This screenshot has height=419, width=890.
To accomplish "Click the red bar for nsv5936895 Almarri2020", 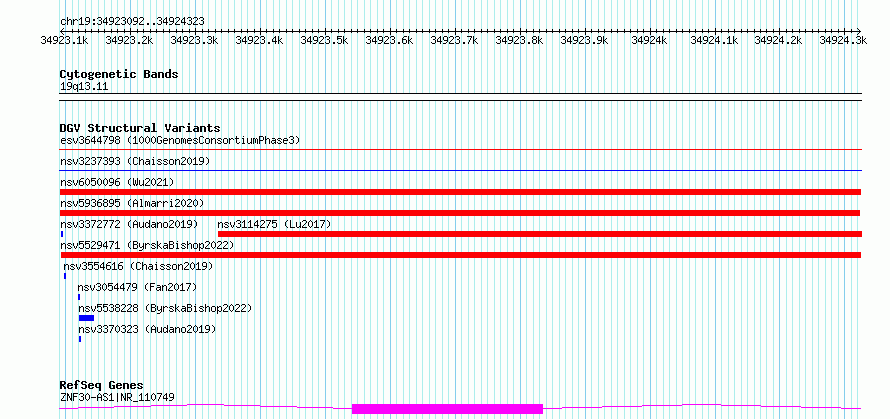I will (x=460, y=213).
